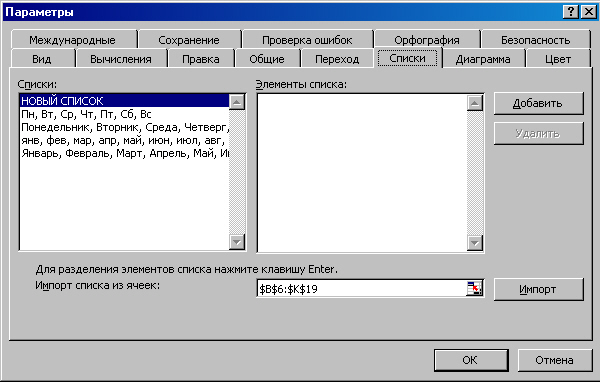Click the up arrow of Списки scrollbar
This screenshot has width=600, height=382.
pos(237,102)
